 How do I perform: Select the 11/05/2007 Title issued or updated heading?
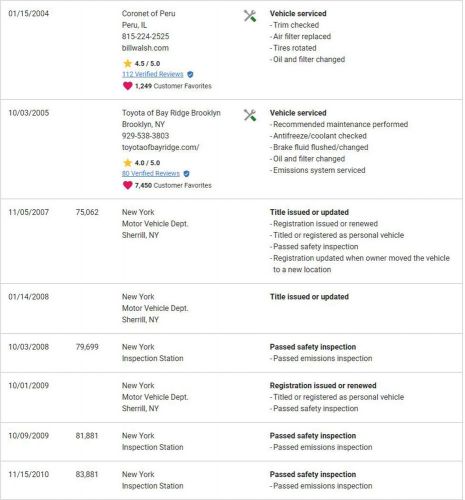[309, 212]
